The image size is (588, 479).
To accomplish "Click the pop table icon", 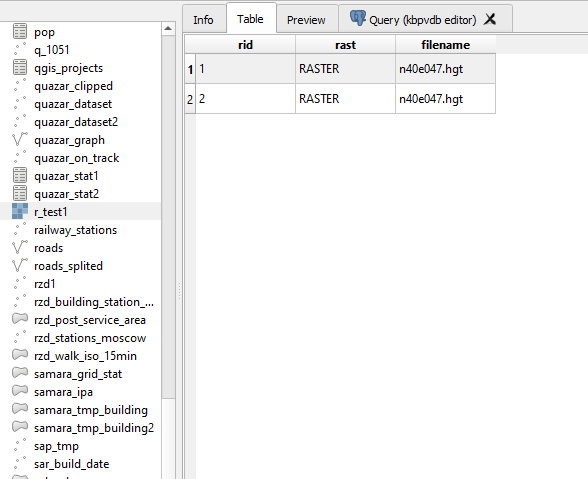I will 20,32.
